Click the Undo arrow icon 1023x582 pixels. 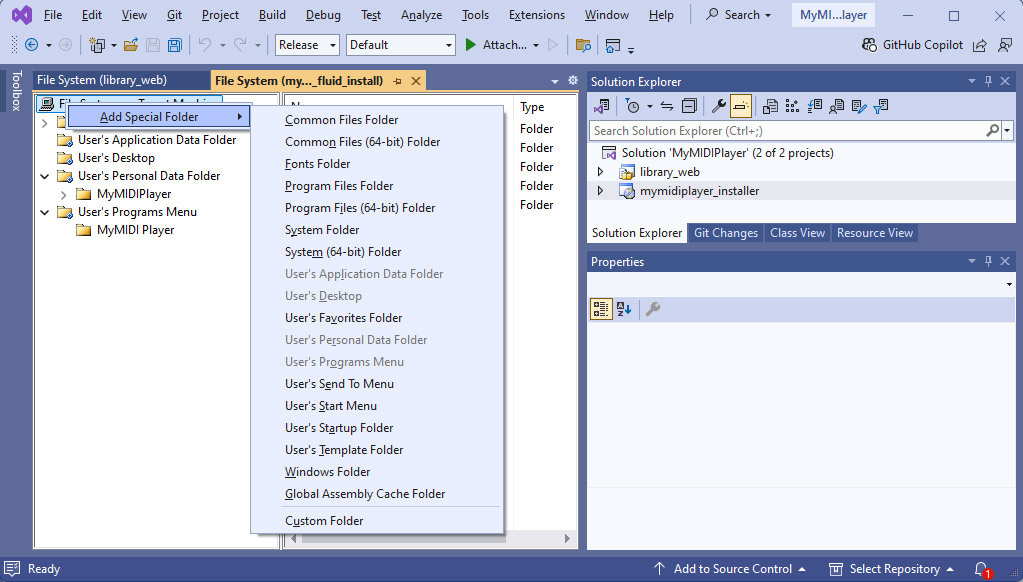[x=205, y=45]
